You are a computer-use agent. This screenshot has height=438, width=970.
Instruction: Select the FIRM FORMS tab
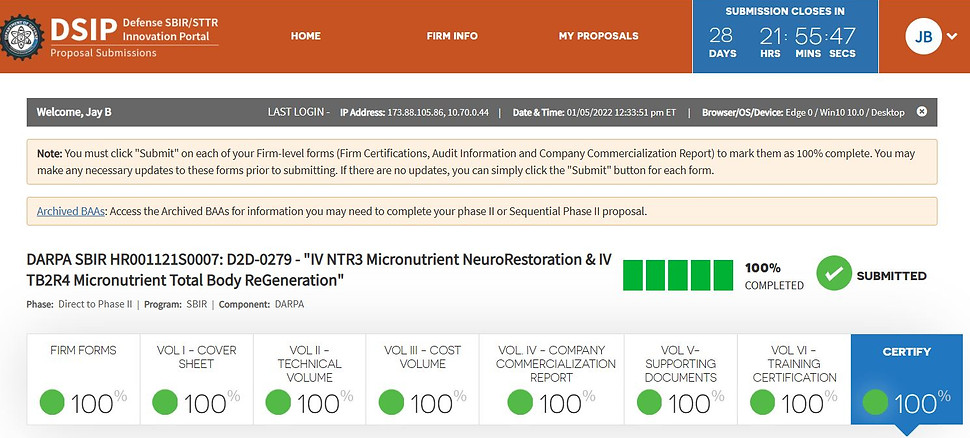(x=83, y=379)
